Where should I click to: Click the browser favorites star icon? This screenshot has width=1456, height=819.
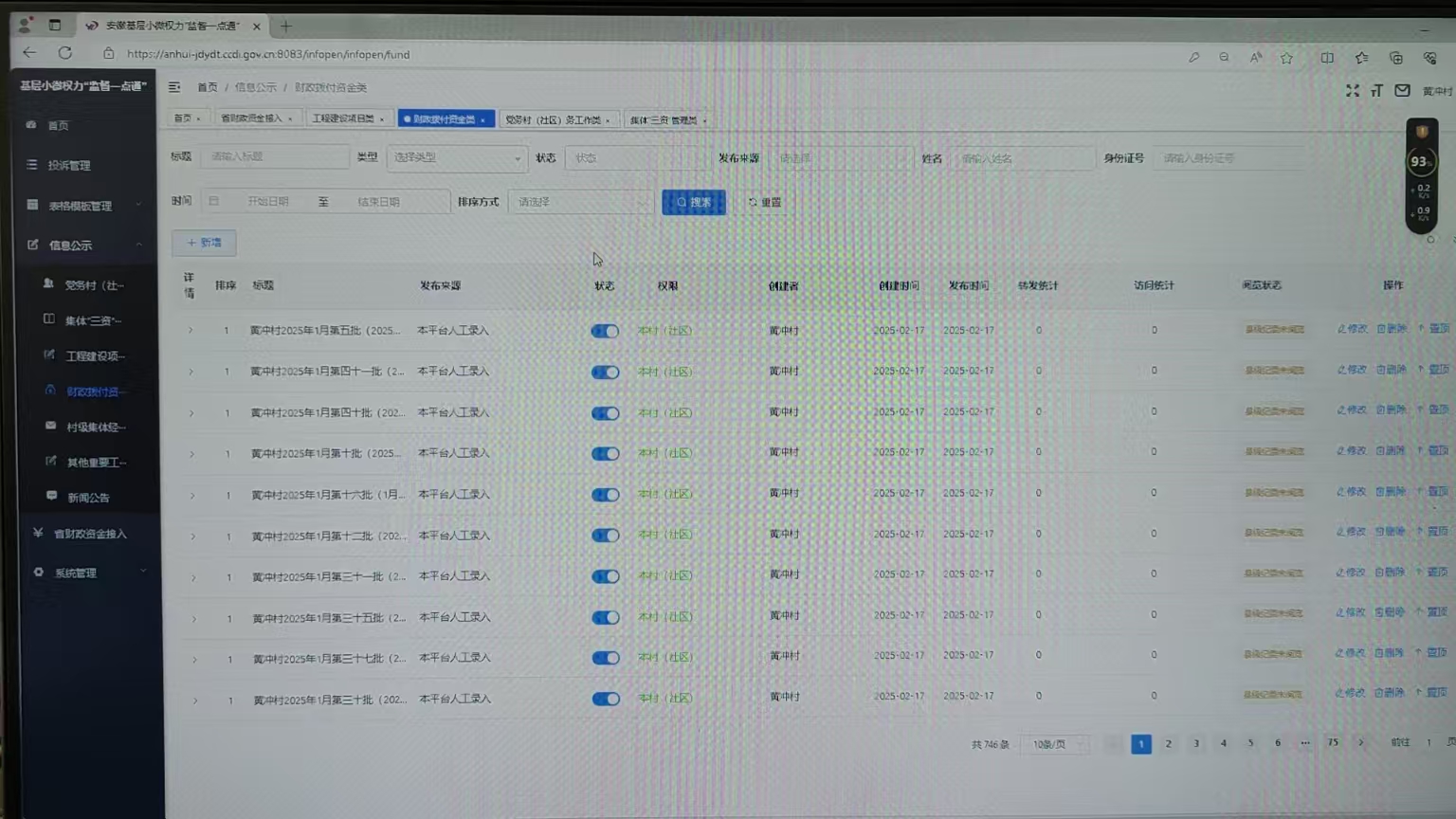pyautogui.click(x=1286, y=58)
